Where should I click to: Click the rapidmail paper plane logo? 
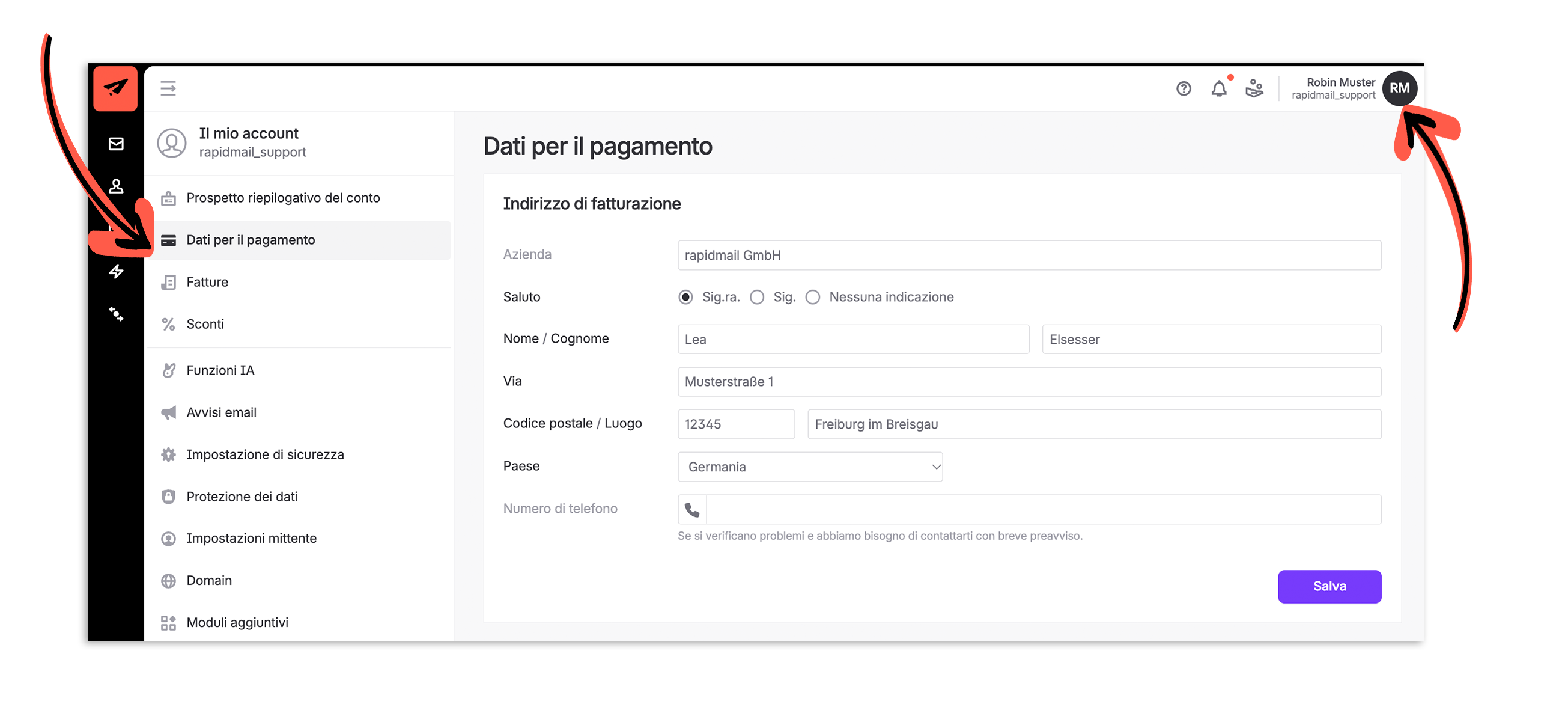115,89
